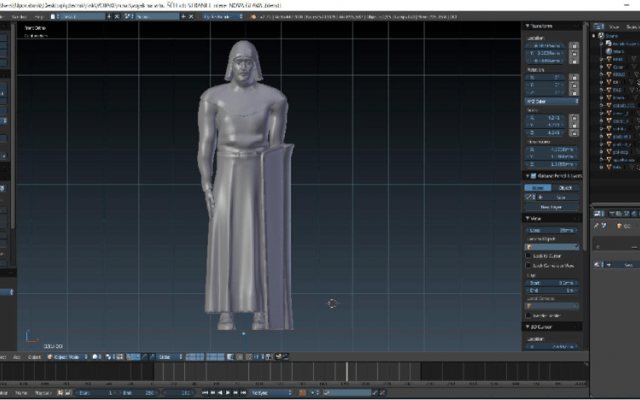The height and width of the screenshot is (400, 640).
Task: Open the Add menu in viewport header
Action: point(17,357)
